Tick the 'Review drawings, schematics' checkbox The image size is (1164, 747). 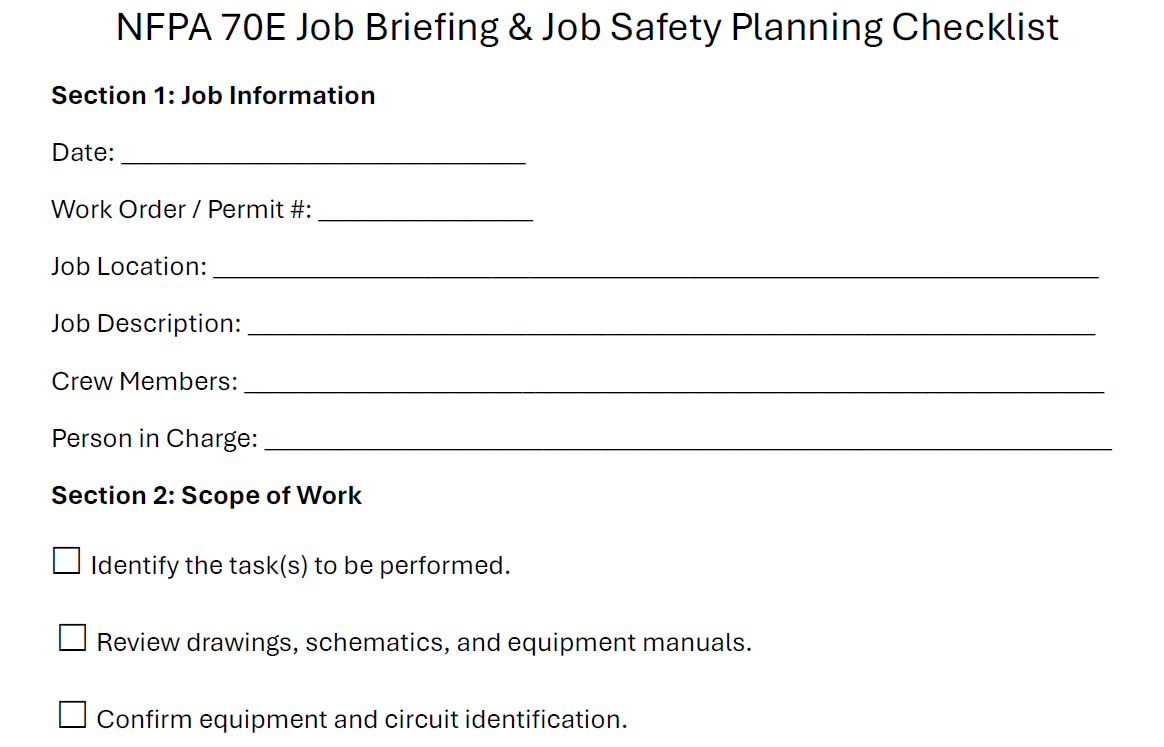[73, 638]
